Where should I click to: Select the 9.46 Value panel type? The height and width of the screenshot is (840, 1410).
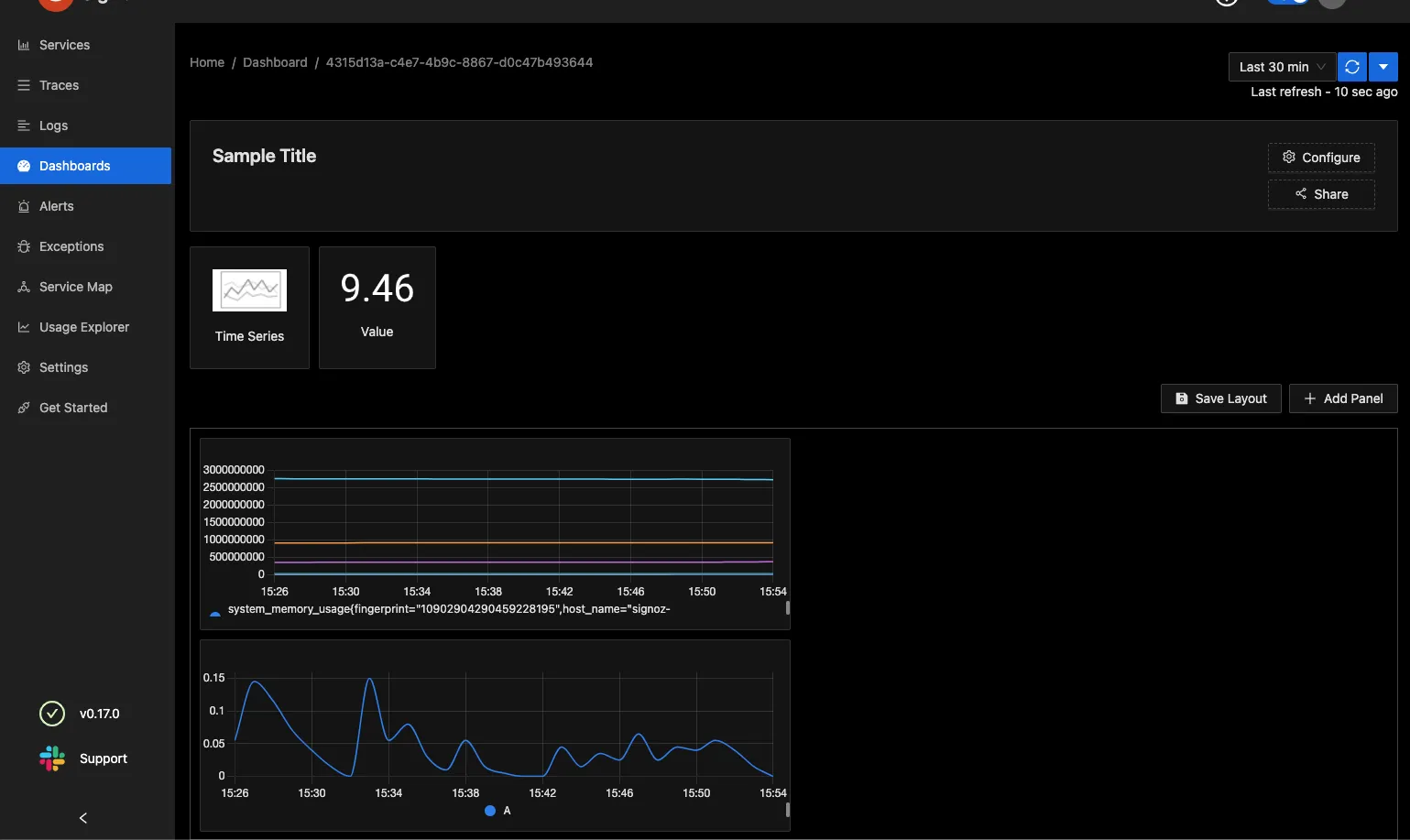(377, 308)
